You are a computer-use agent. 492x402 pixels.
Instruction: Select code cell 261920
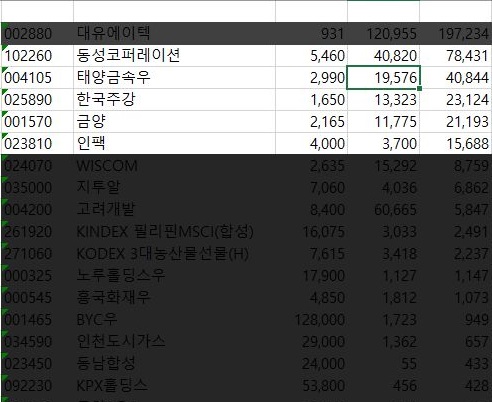(37, 232)
